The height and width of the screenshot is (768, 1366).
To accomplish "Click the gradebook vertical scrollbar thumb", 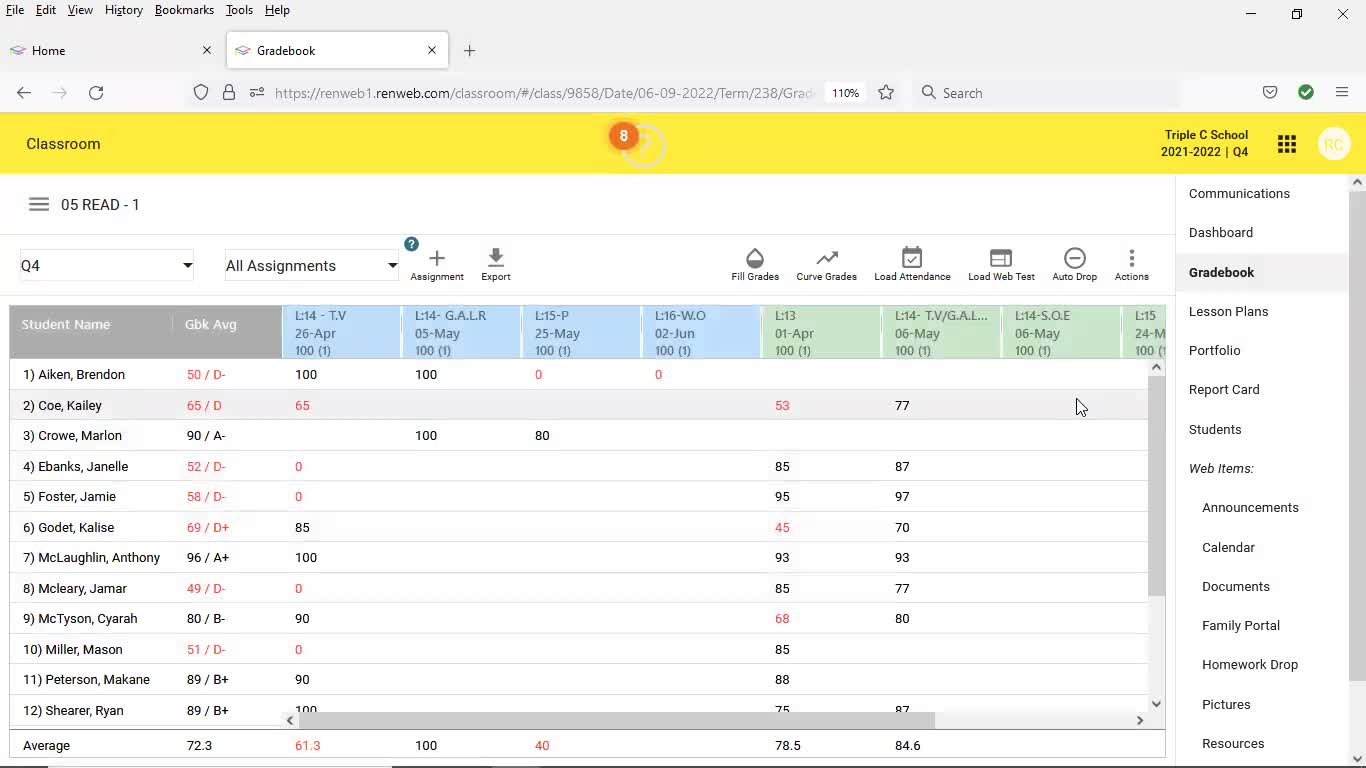I will click(1156, 486).
